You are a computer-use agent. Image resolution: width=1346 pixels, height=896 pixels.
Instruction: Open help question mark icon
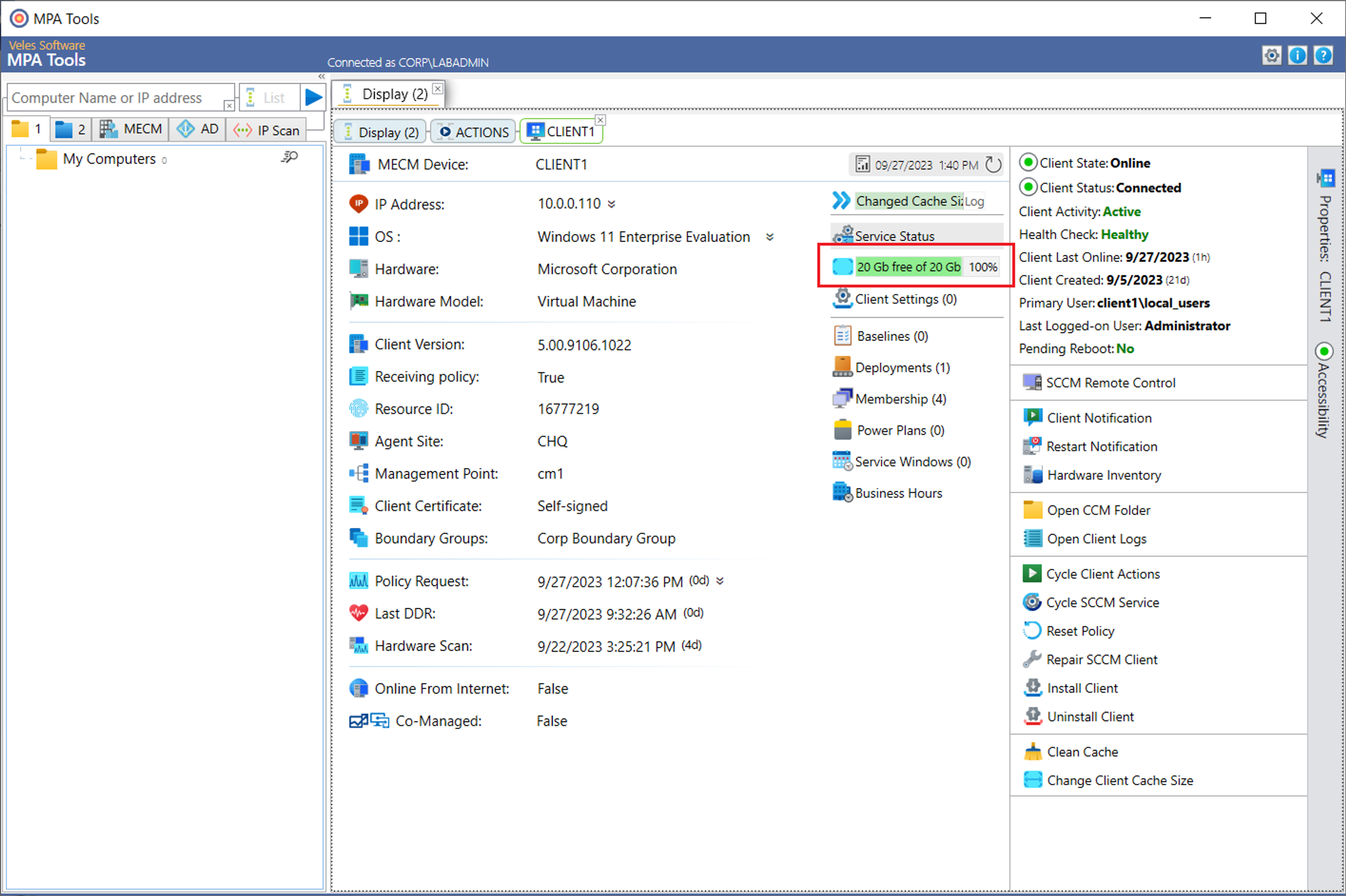click(1323, 55)
